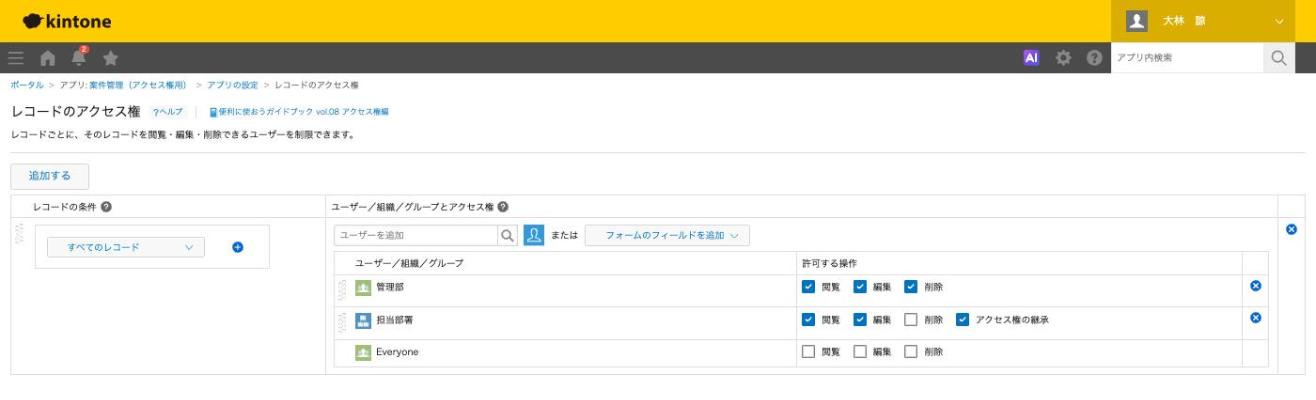
Task: Check 編集 for Everyone
Action: click(860, 352)
